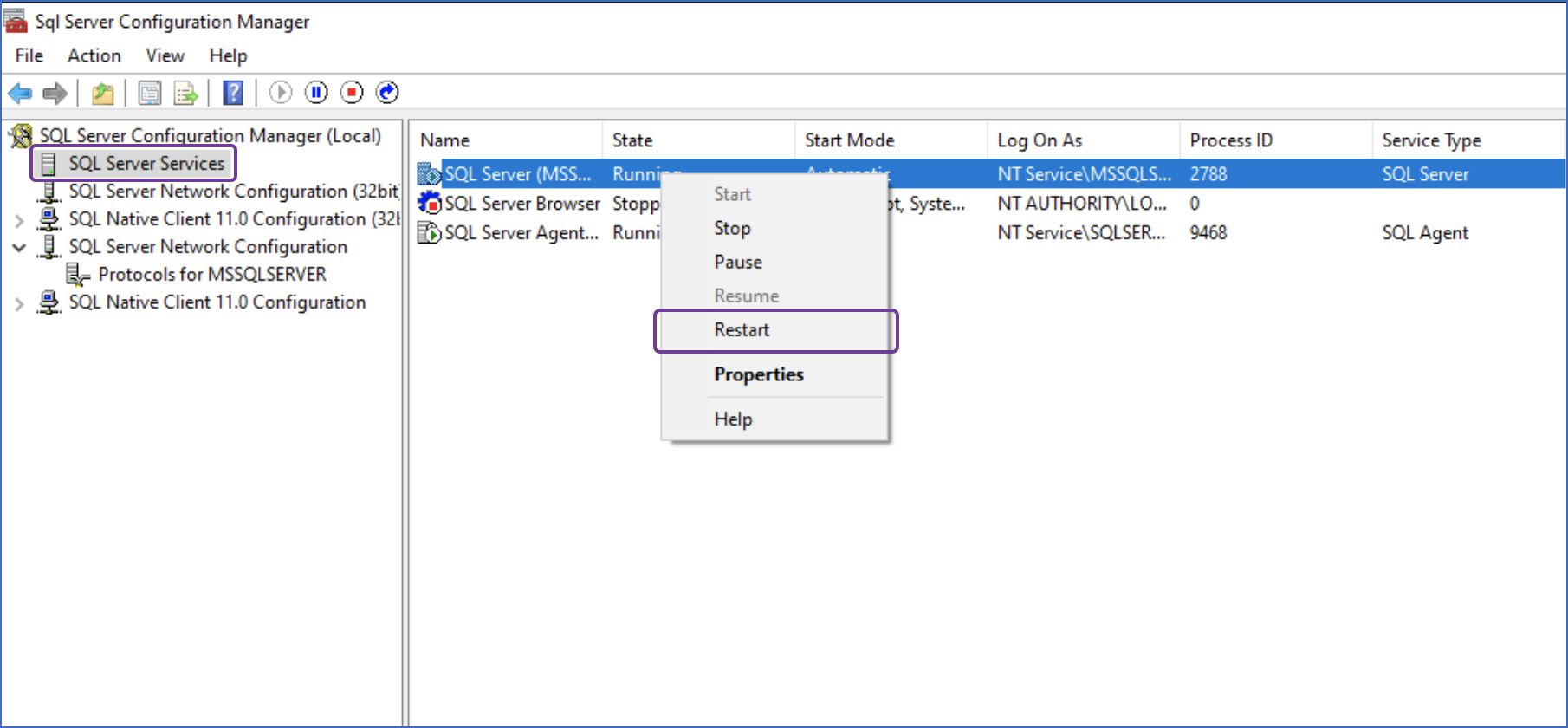Click the SQL Server Browser service icon
The height and width of the screenshot is (728, 1568).
pos(429,204)
